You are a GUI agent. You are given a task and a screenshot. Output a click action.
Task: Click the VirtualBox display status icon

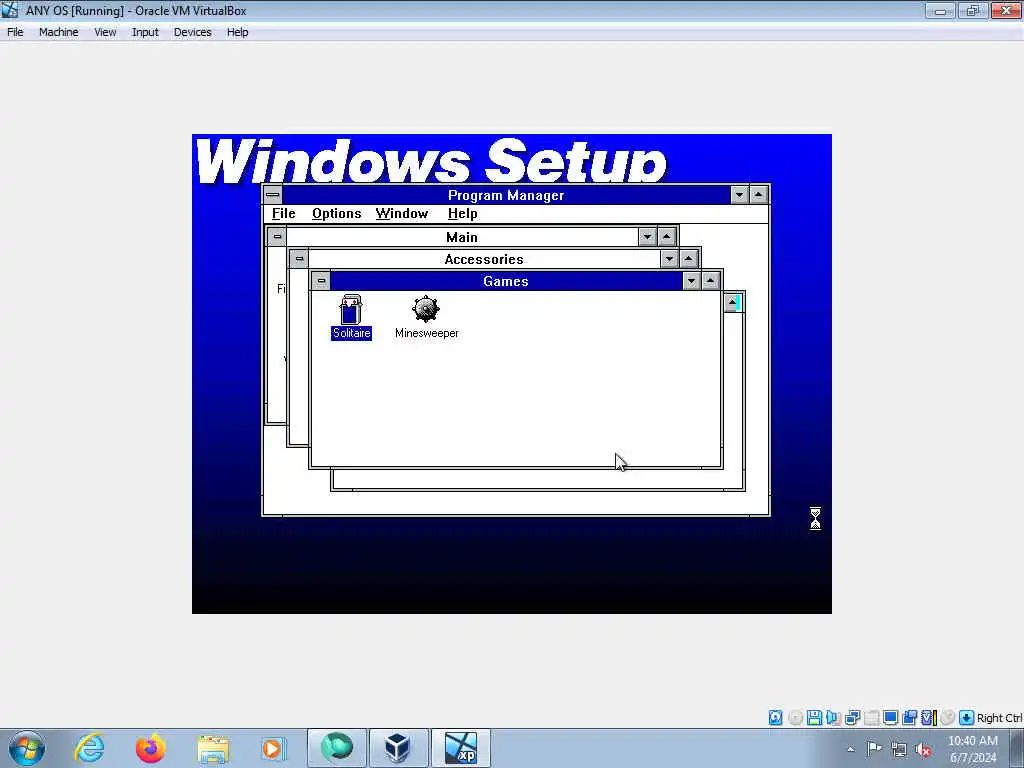(890, 718)
